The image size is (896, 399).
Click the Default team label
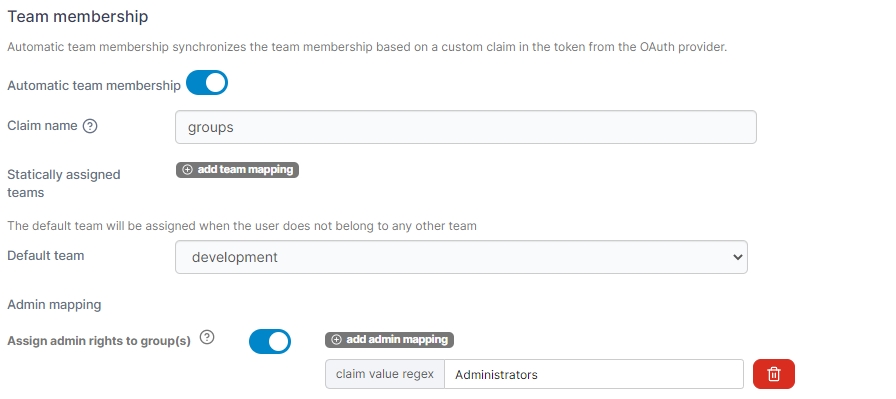click(46, 256)
